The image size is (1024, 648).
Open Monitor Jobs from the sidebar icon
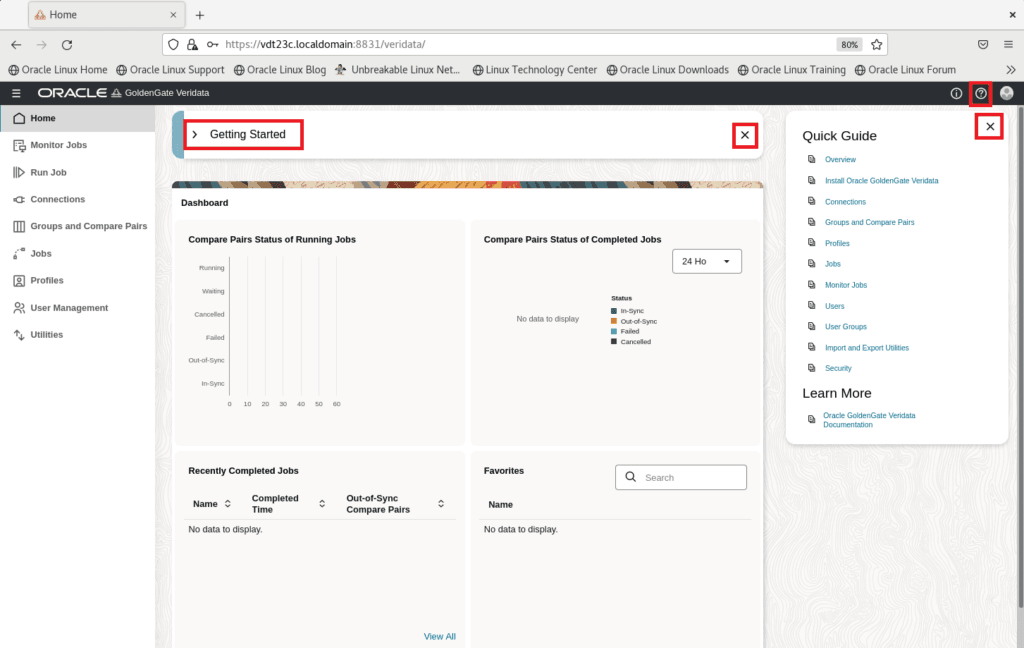[16, 145]
